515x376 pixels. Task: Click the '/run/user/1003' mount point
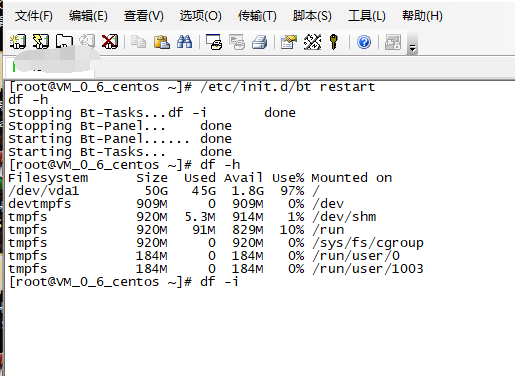368,269
